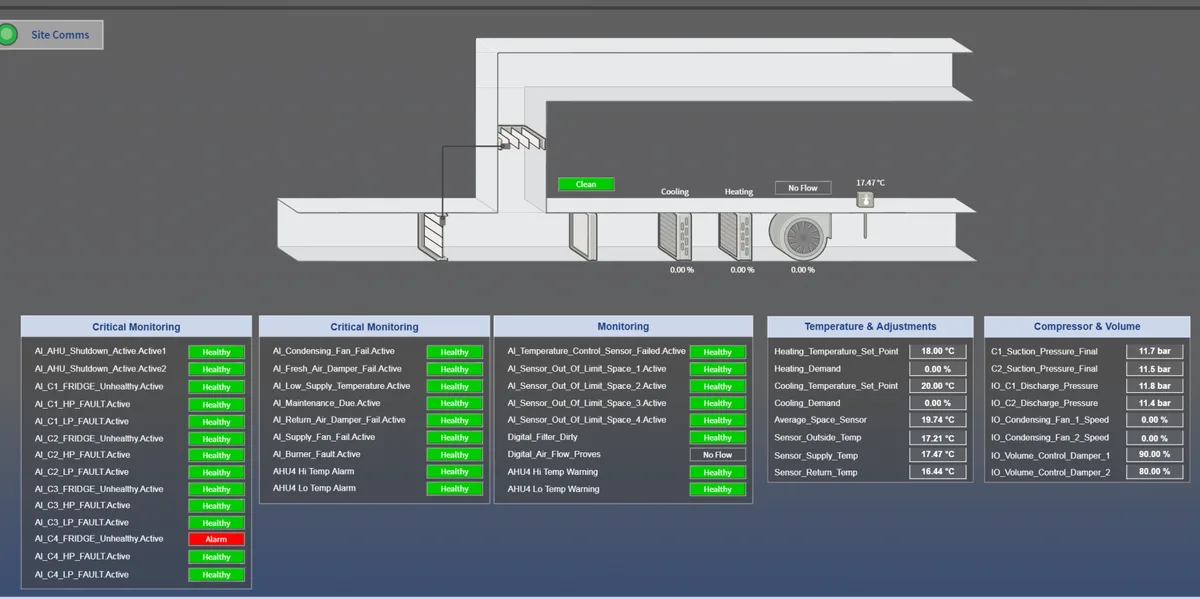The image size is (1200, 599).
Task: Select the air filter graphic in duct
Action: (x=583, y=236)
